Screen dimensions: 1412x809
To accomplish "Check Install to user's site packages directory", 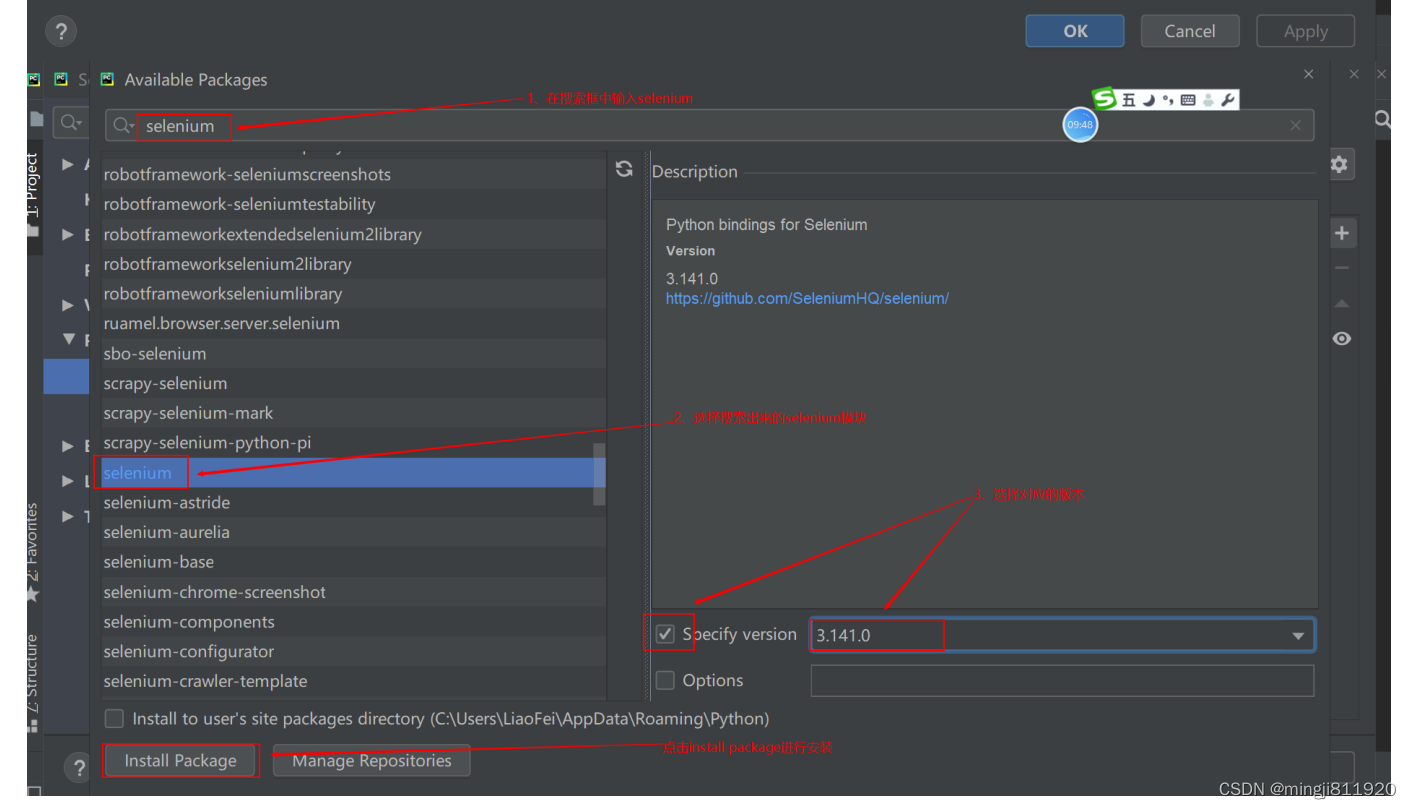I will pos(115,718).
